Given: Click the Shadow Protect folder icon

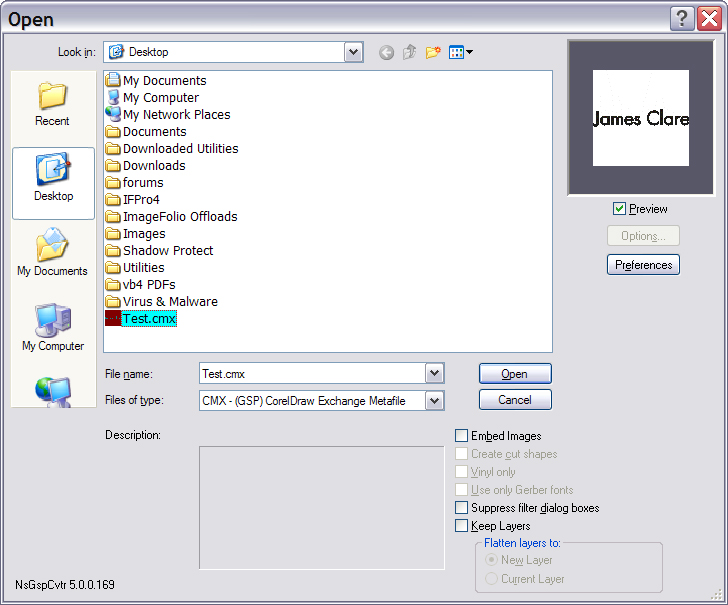Looking at the screenshot, I should (x=113, y=251).
